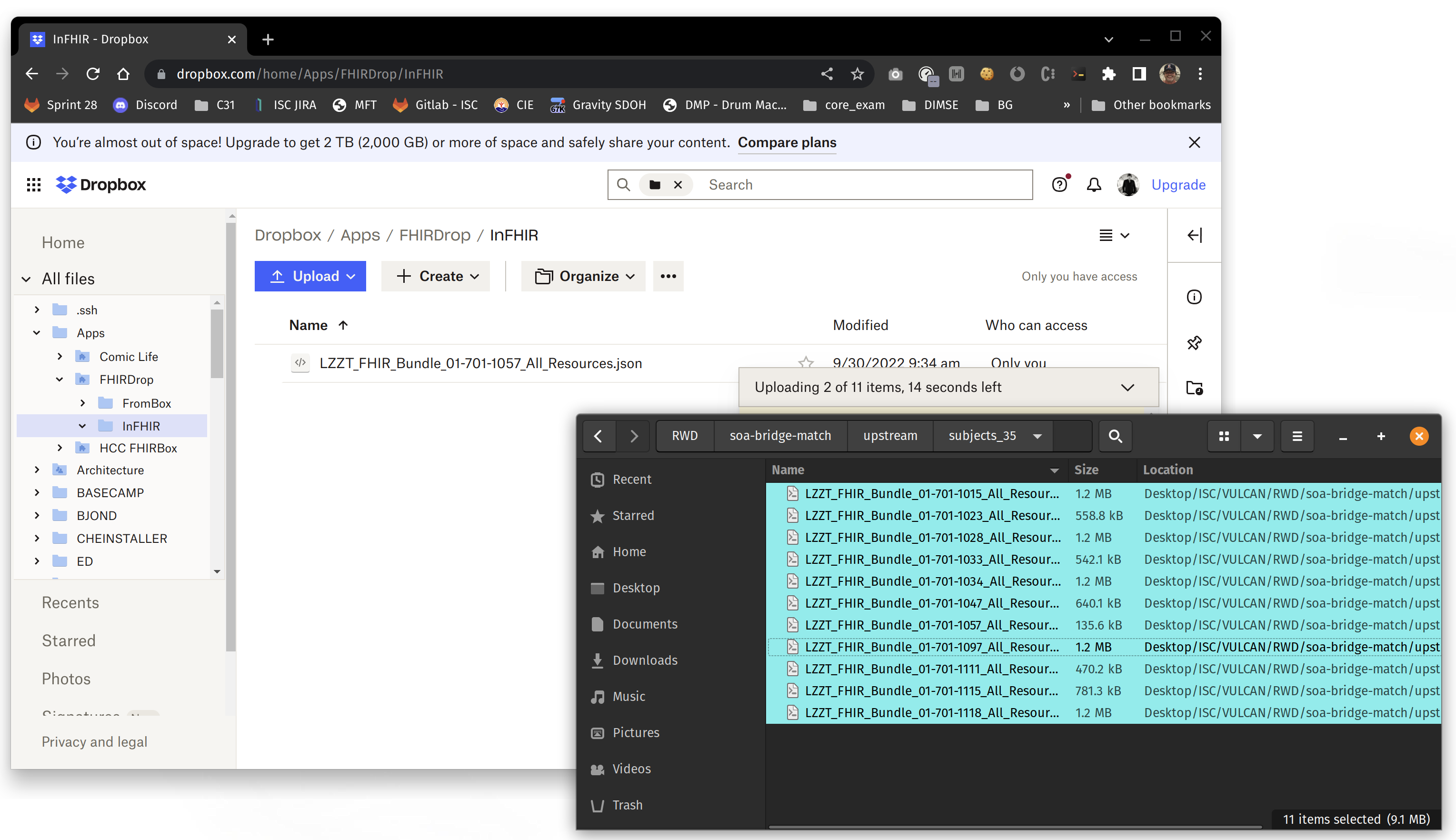Image resolution: width=1456 pixels, height=840 pixels.
Task: Click the info icon in right sidebar
Action: [x=1194, y=297]
